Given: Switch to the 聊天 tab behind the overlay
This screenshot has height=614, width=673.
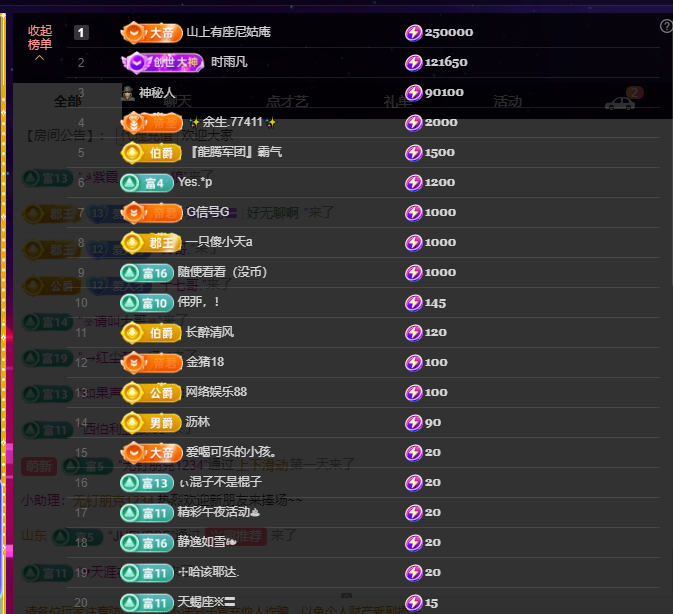Looking at the screenshot, I should point(177,102).
